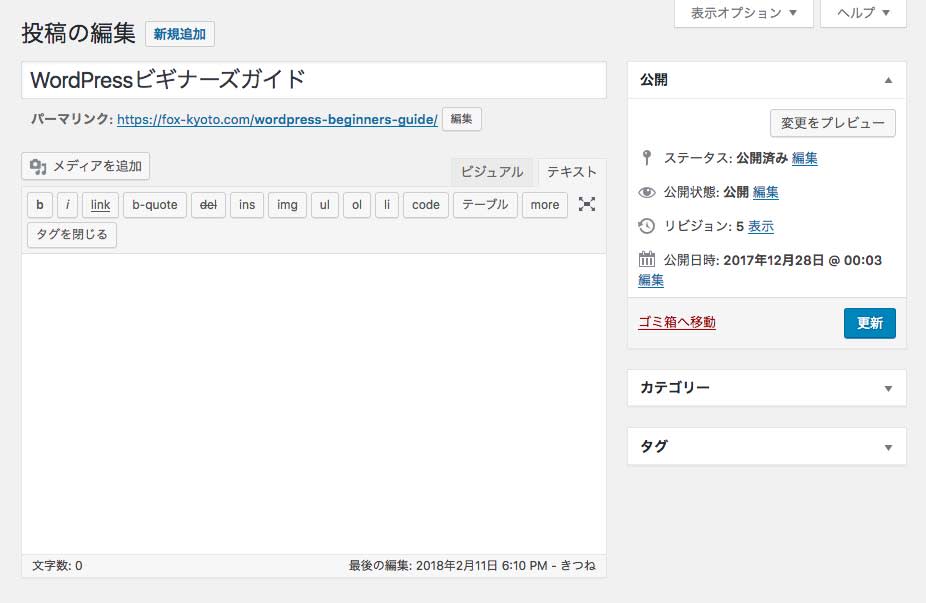Edit the 公開日時 via 編集 link
This screenshot has width=926, height=603.
tap(651, 280)
